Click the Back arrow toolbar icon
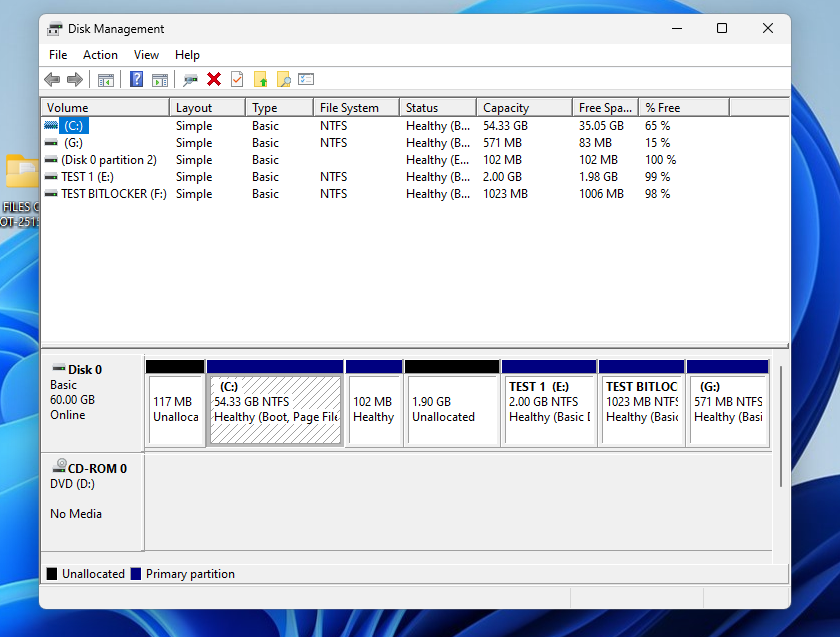Viewport: 840px width, 637px height. pyautogui.click(x=52, y=80)
